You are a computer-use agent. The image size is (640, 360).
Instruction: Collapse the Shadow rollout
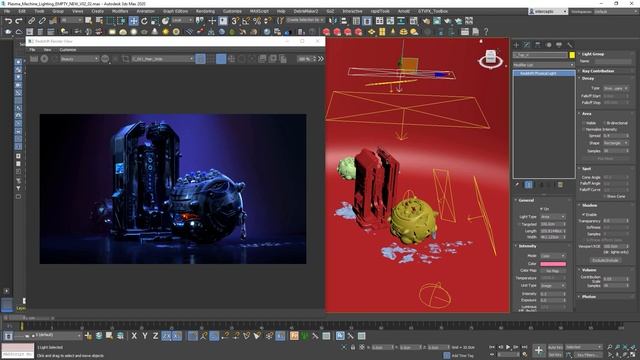[x=589, y=205]
